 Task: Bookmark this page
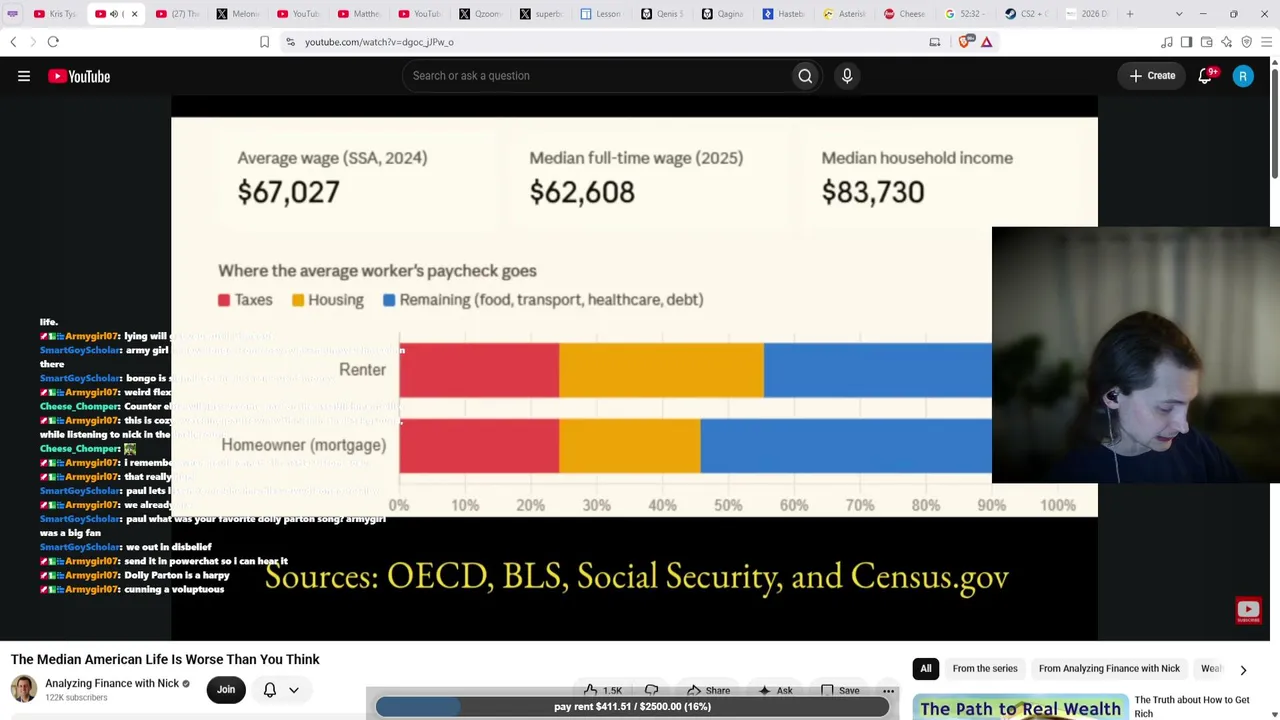coord(264,42)
